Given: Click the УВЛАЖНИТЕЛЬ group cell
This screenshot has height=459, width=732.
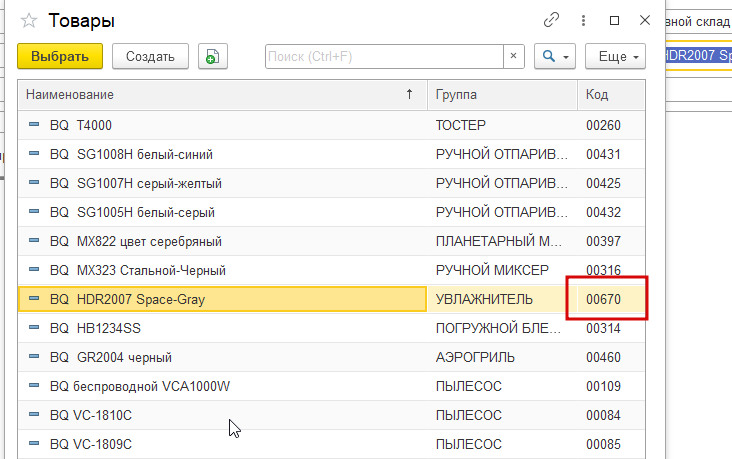Looking at the screenshot, I should coord(502,299).
